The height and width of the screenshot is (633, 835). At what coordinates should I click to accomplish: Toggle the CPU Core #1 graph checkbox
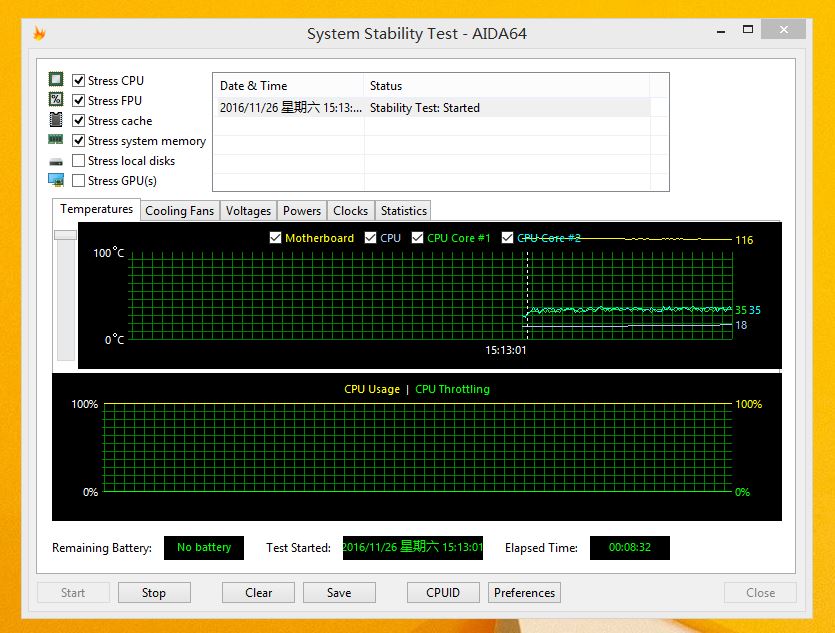(x=418, y=237)
